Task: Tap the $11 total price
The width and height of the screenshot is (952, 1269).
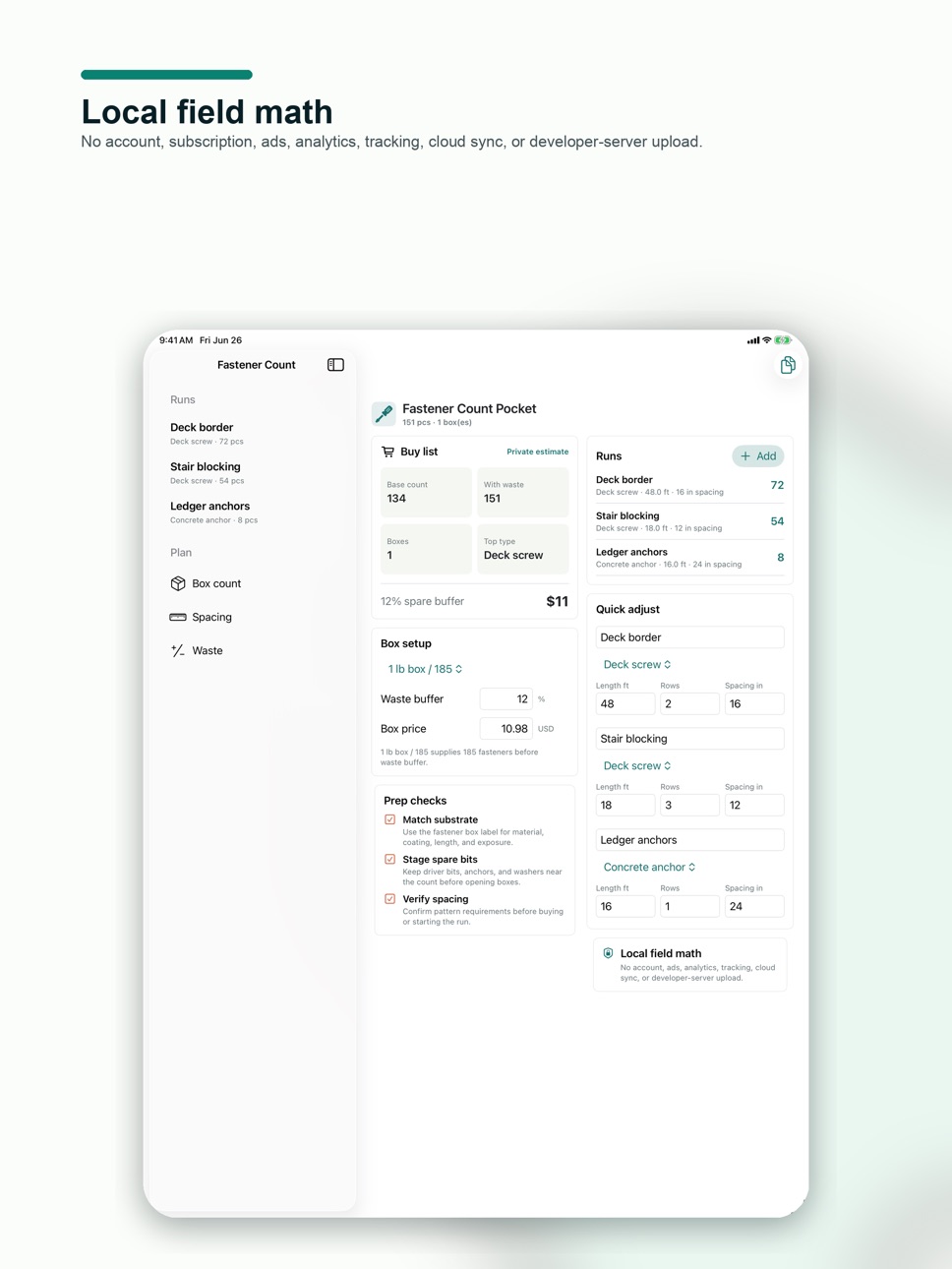Action: coord(557,601)
